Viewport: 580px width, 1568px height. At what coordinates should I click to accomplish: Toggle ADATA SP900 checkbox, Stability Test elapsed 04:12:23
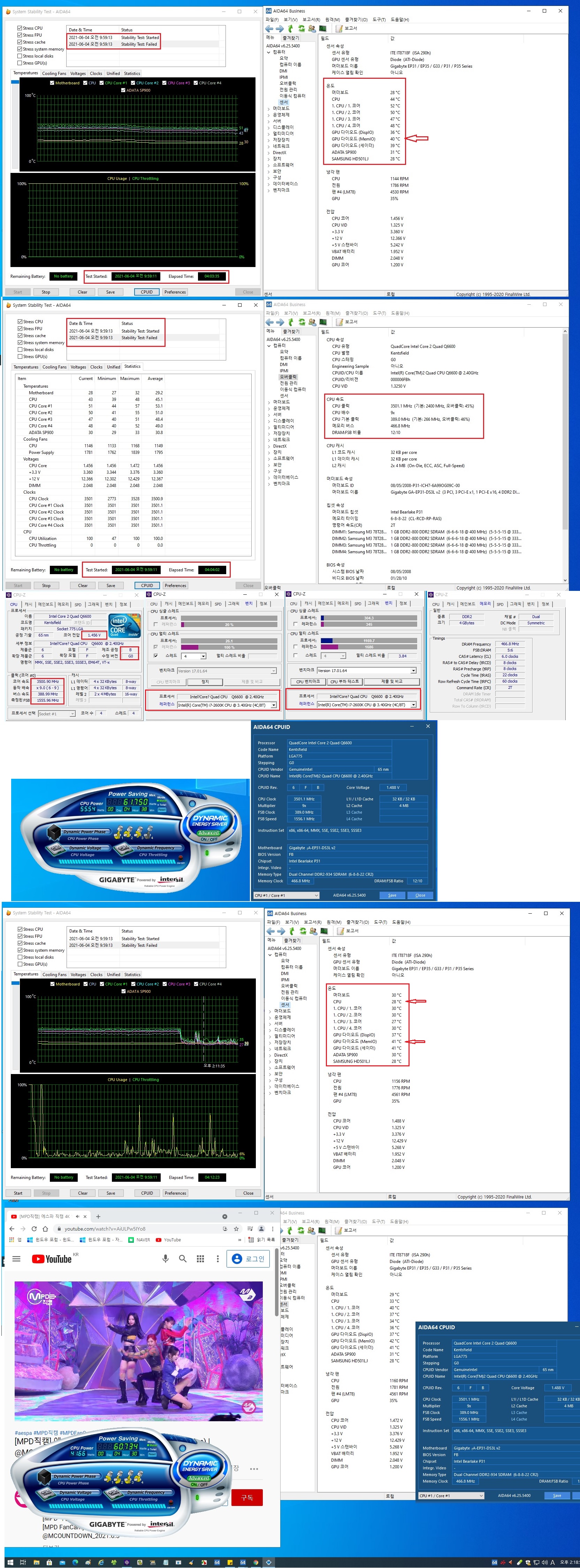click(x=123, y=991)
